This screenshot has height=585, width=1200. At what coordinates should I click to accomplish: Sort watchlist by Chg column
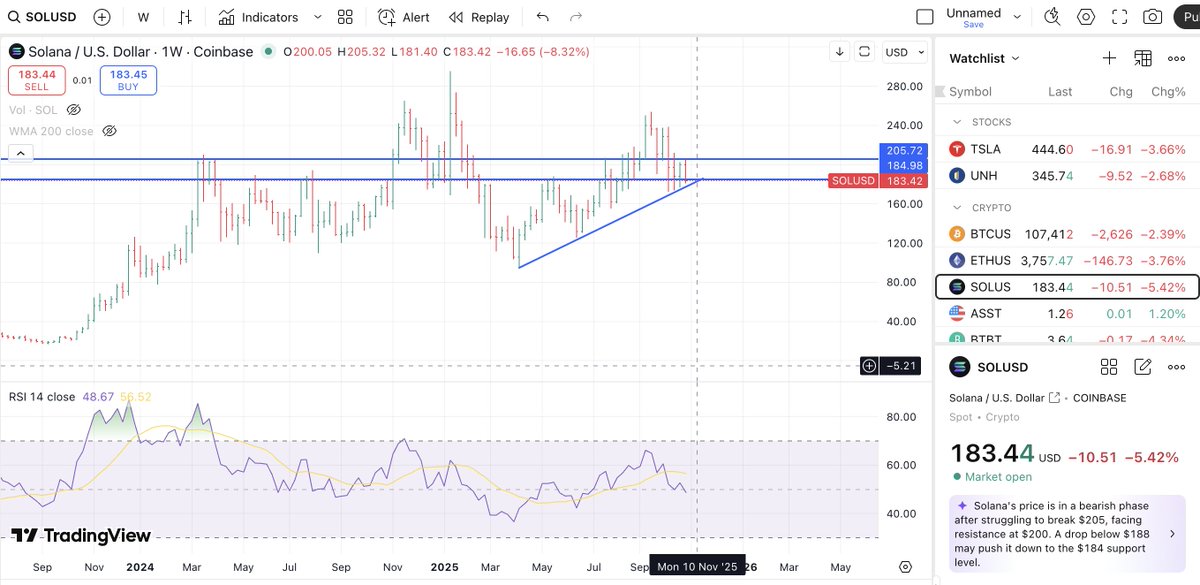tap(1121, 92)
